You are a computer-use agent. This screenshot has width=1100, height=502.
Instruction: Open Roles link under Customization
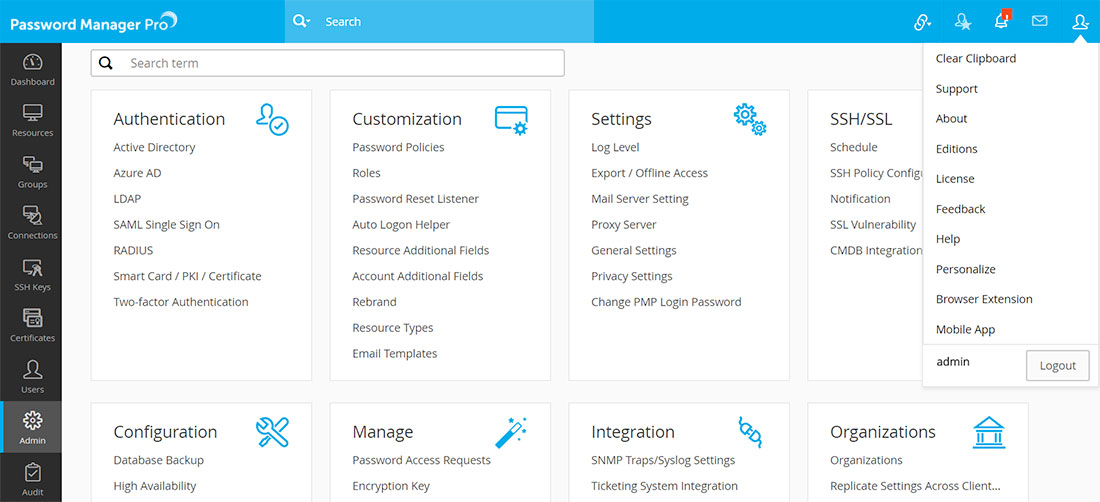coord(366,173)
